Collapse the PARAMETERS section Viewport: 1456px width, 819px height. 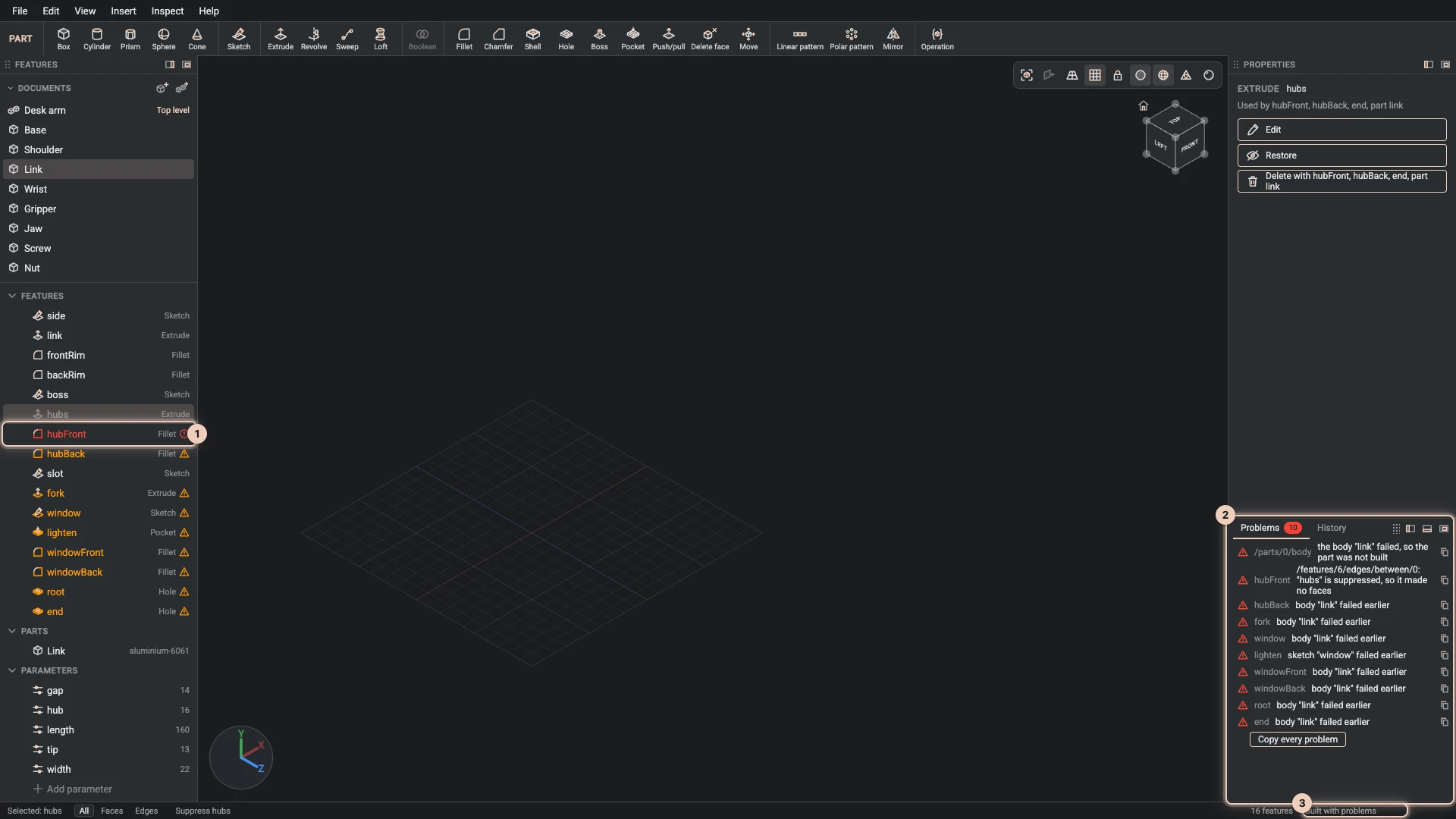pos(12,670)
